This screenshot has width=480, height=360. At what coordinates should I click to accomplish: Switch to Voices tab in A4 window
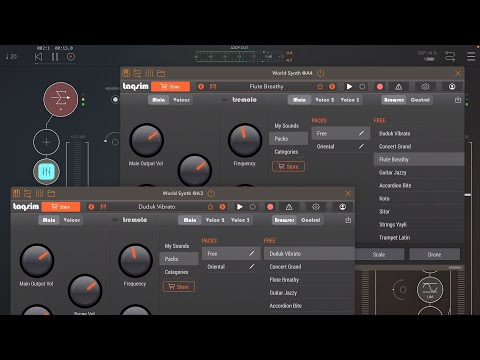click(x=181, y=100)
